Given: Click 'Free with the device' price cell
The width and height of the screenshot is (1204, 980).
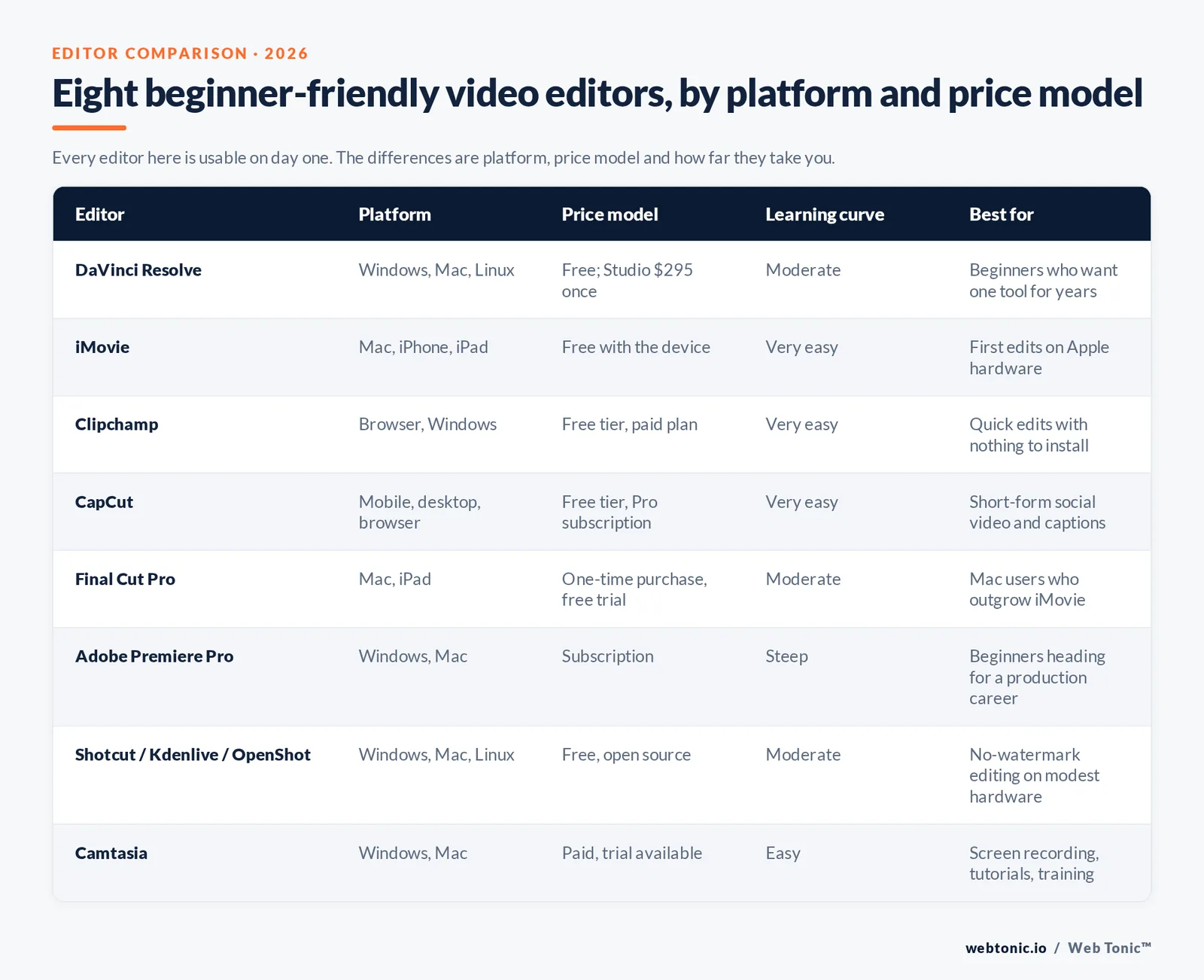Looking at the screenshot, I should click(636, 347).
